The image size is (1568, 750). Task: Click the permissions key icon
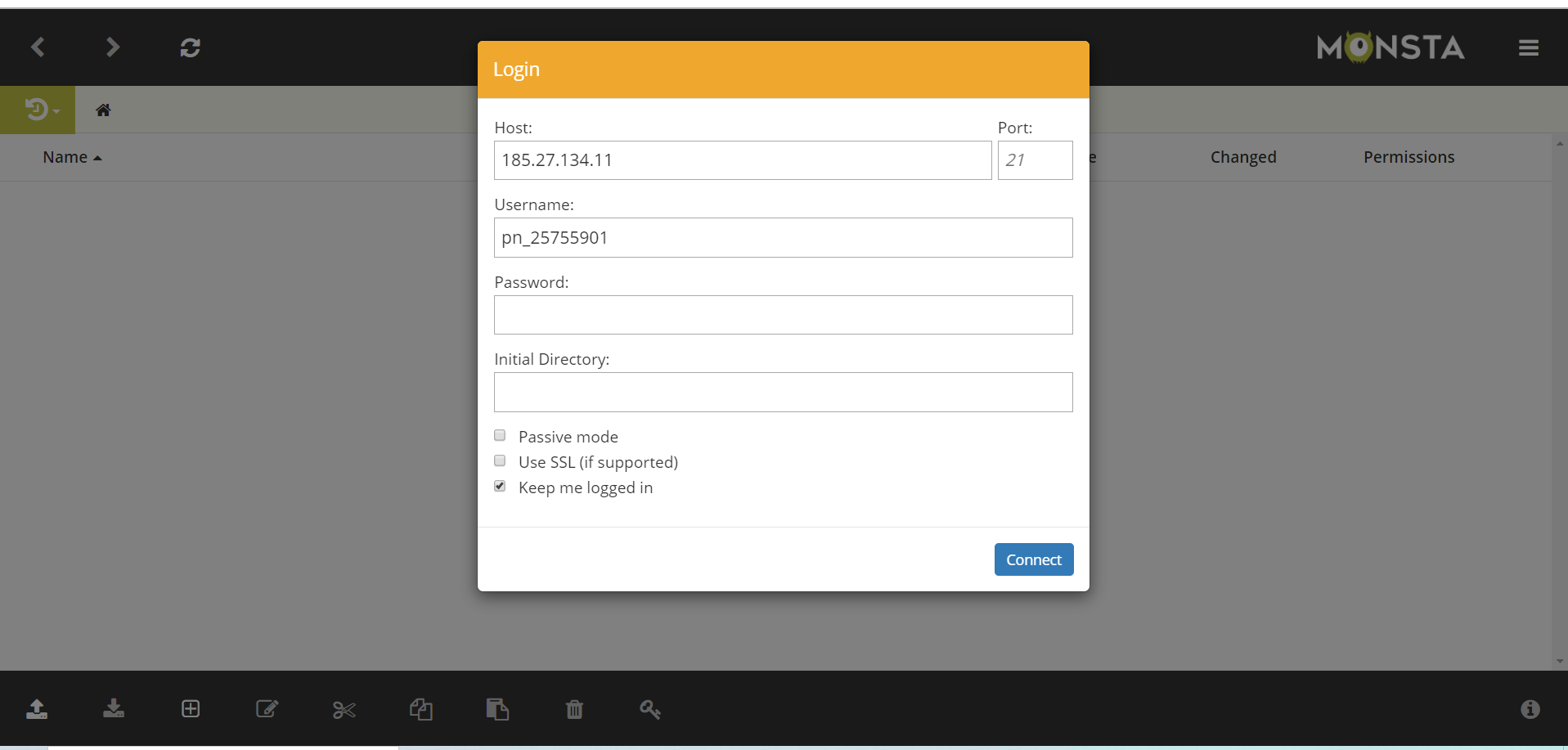click(x=650, y=709)
